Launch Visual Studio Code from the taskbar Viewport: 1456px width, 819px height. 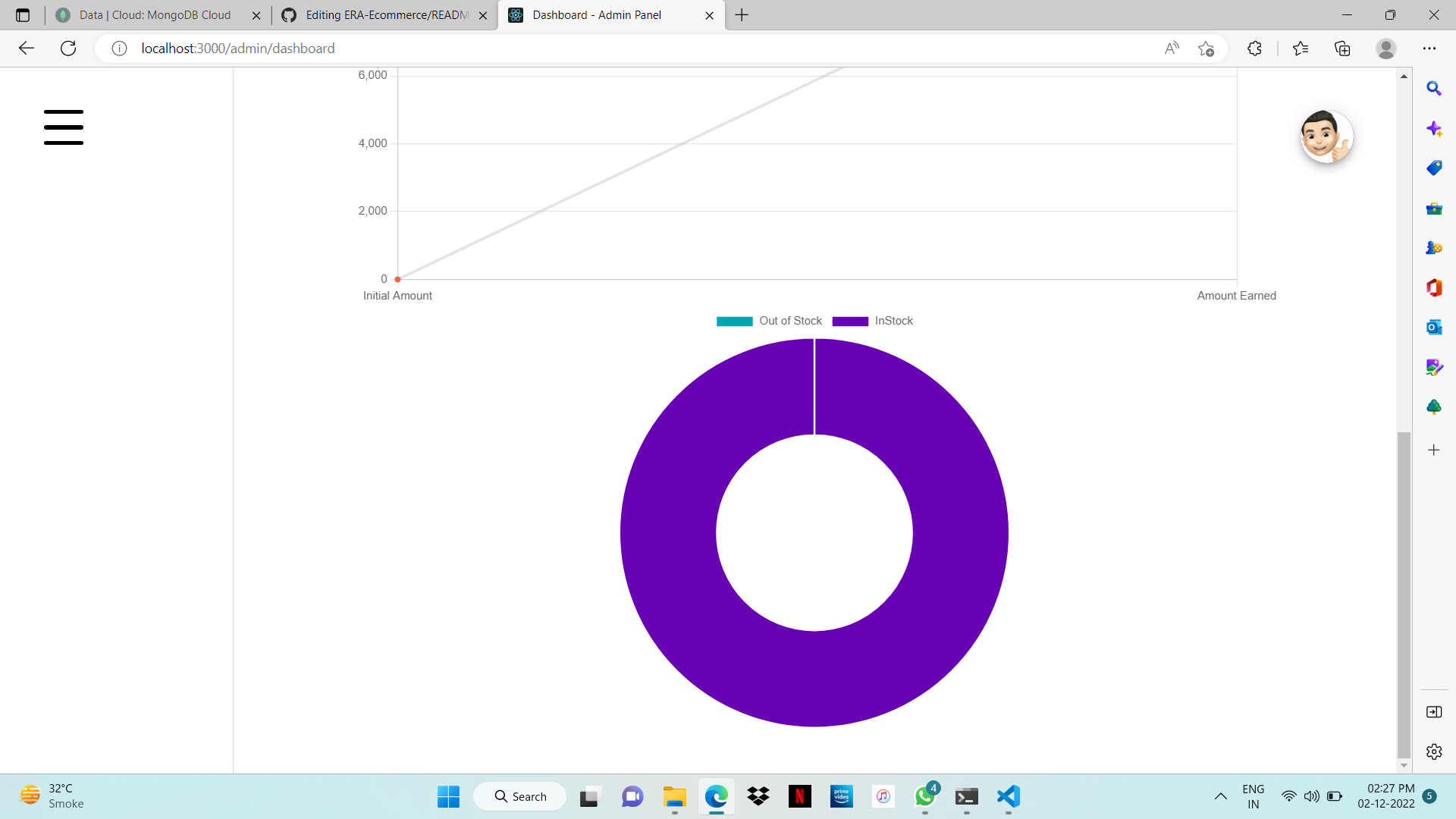click(x=1008, y=797)
